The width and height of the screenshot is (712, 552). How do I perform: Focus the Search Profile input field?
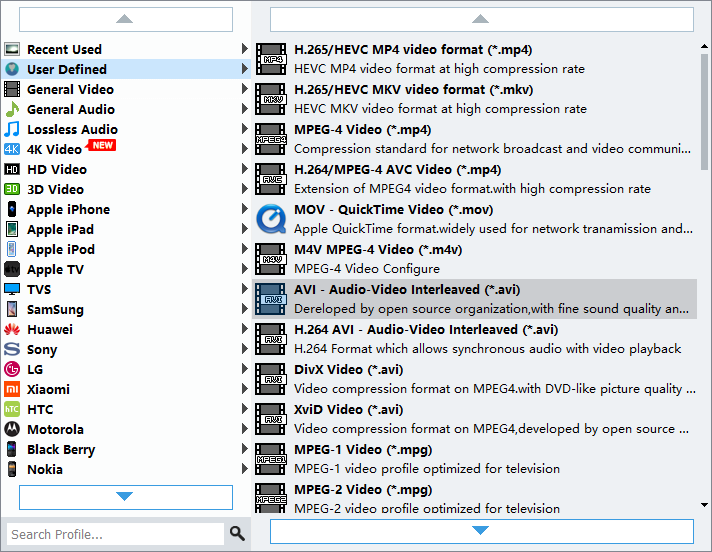115,534
